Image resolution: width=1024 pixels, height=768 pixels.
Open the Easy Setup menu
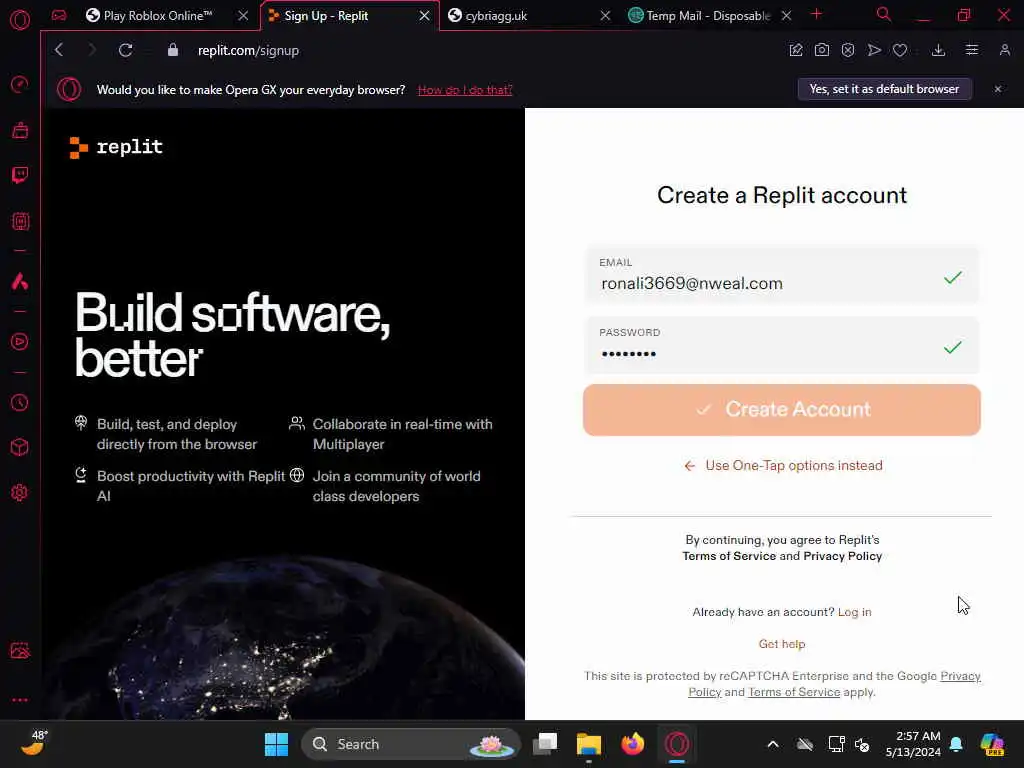[x=972, y=50]
